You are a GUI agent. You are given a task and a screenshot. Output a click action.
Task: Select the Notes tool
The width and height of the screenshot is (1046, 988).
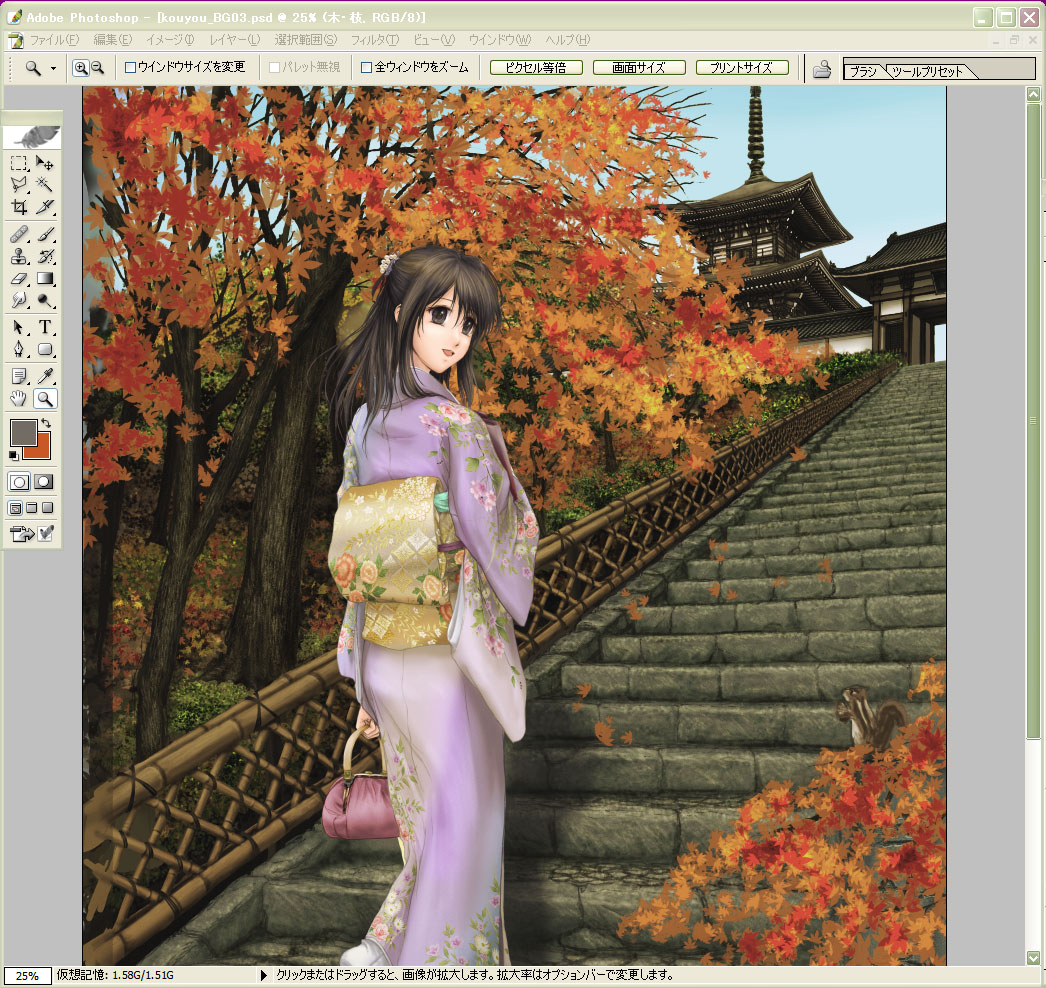(19, 376)
